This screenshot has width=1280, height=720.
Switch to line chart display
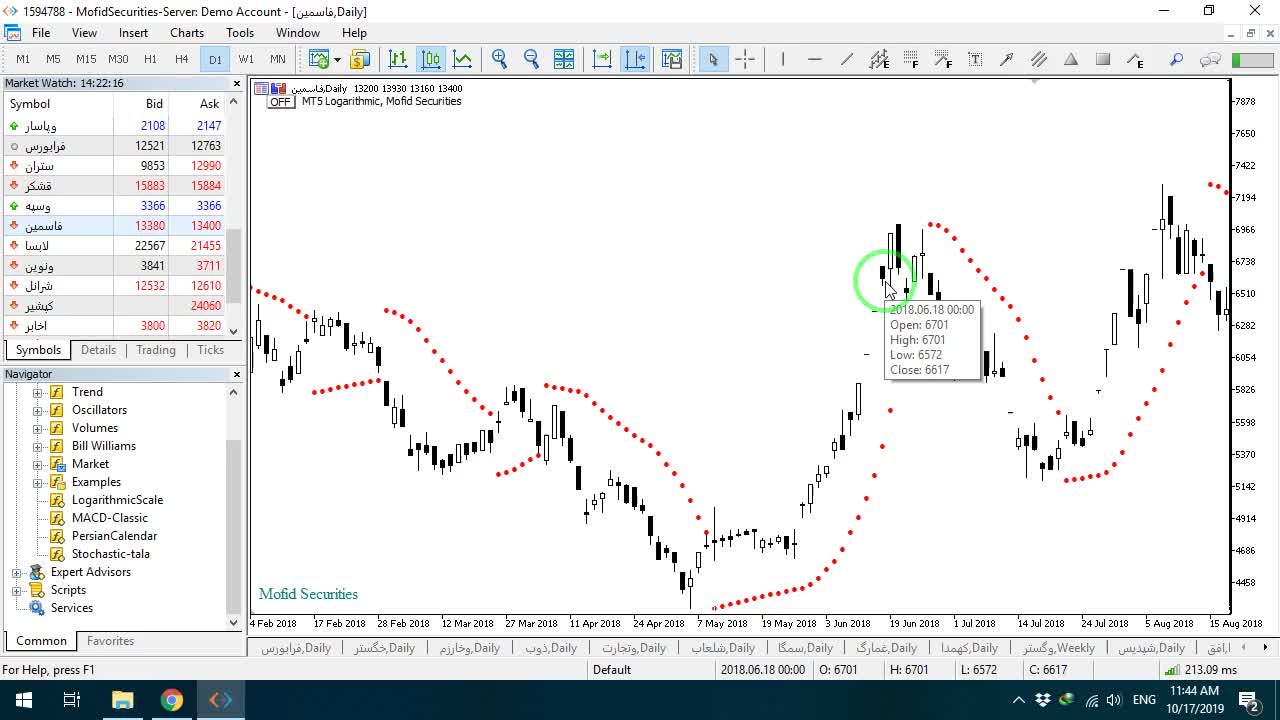coord(463,59)
